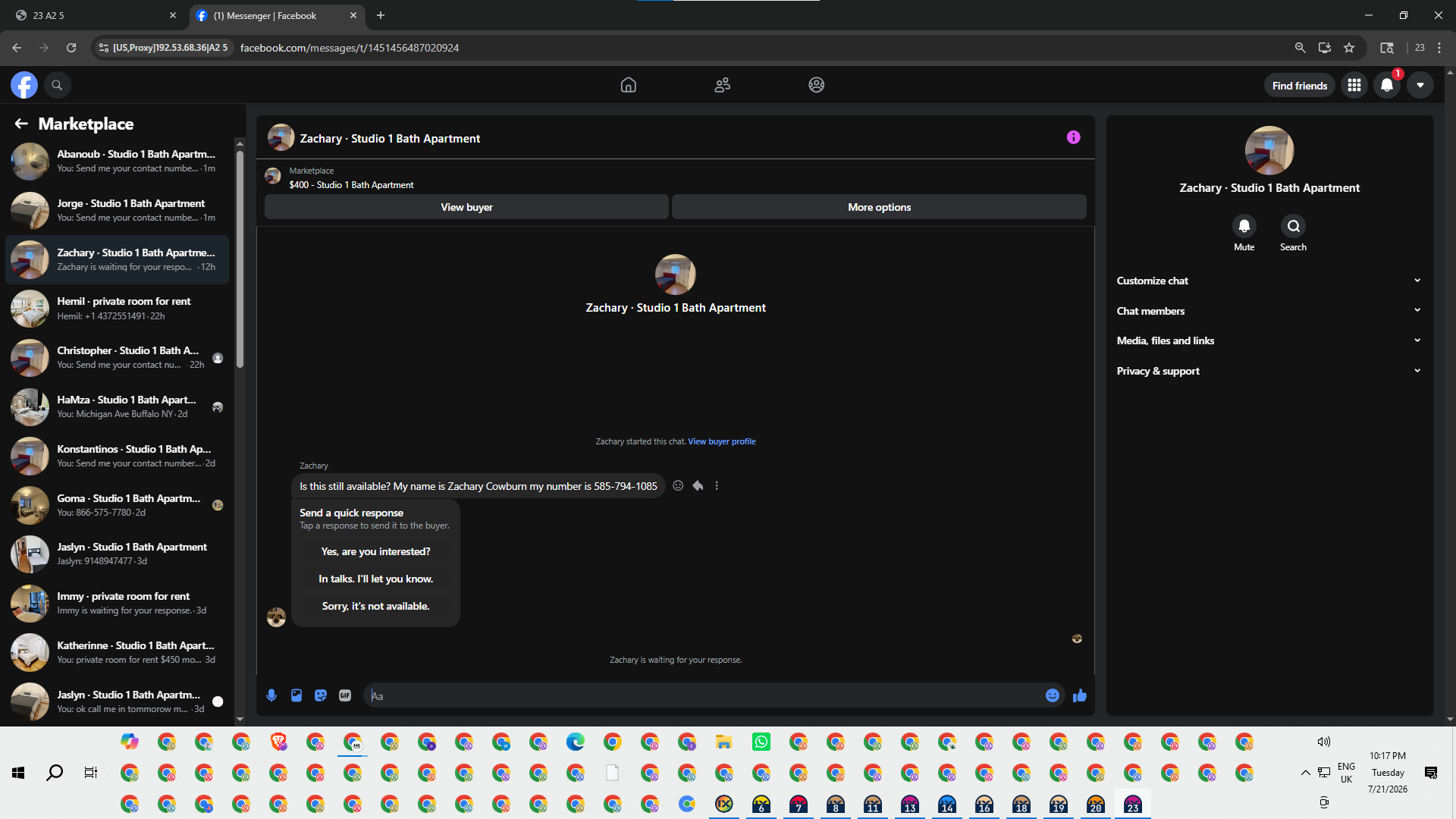Click the $400 - Studio 1 Bath Apartment listing text
The width and height of the screenshot is (1456, 819).
351,185
